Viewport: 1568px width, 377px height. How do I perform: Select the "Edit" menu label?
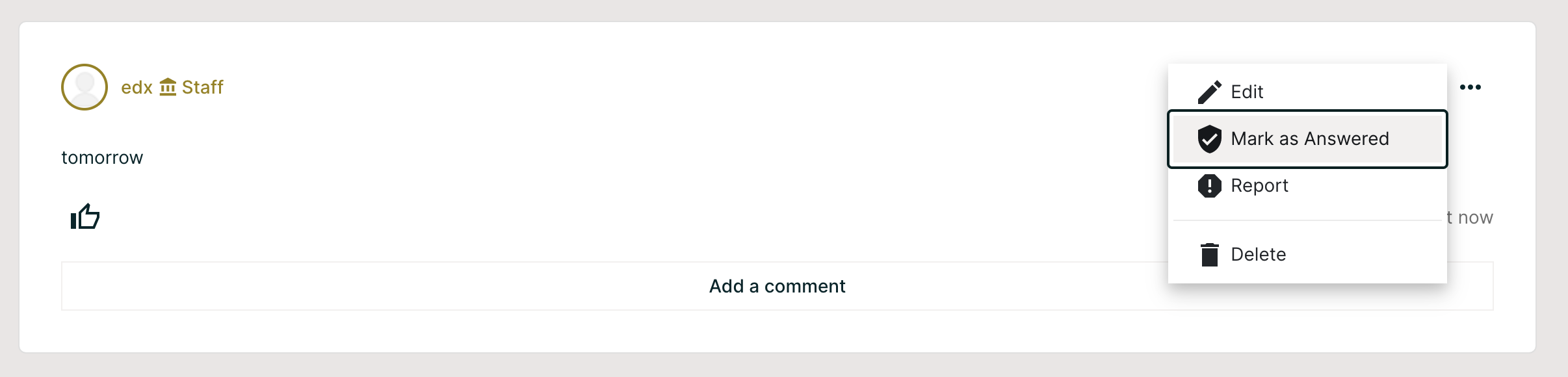click(1247, 92)
